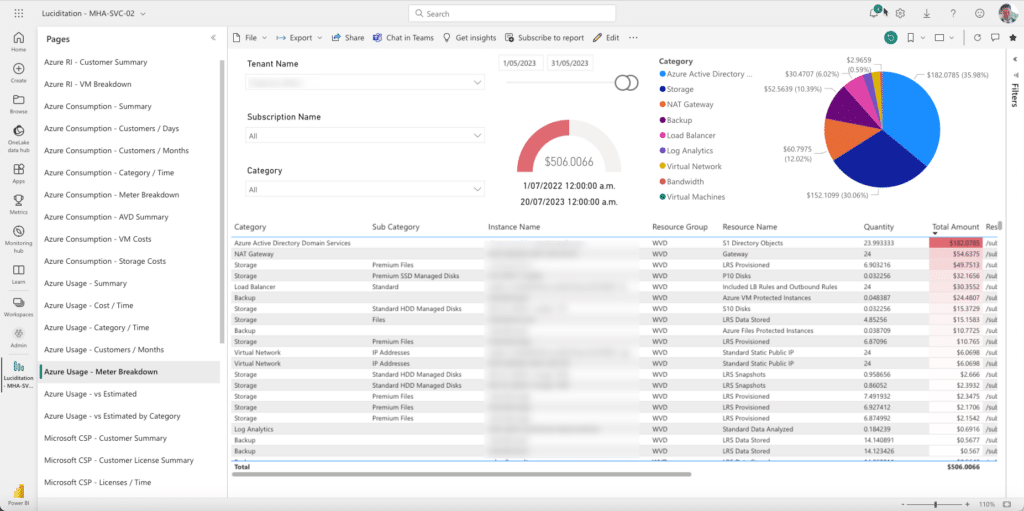
Task: Sort by Sub Category column header
Action: (396, 227)
